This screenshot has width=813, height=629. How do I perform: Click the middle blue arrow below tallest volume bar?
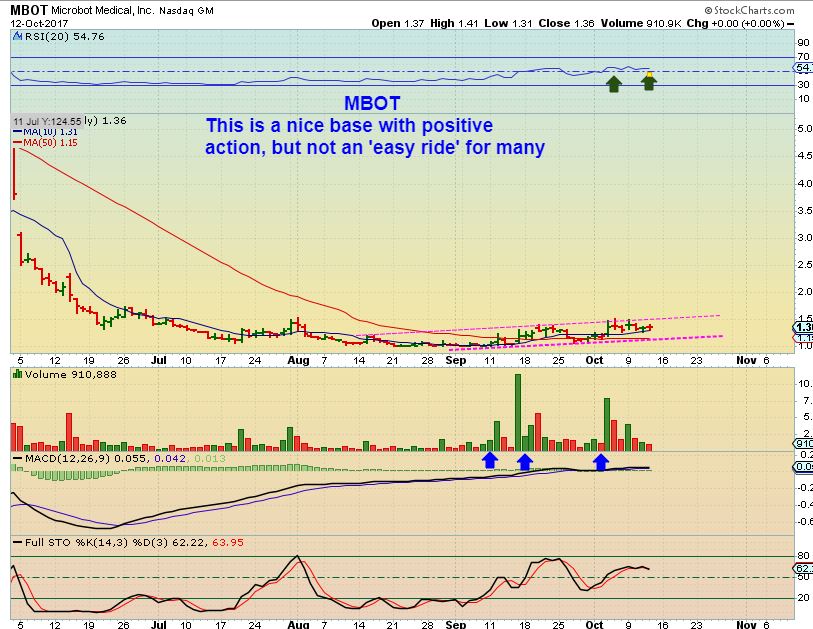pyautogui.click(x=524, y=460)
